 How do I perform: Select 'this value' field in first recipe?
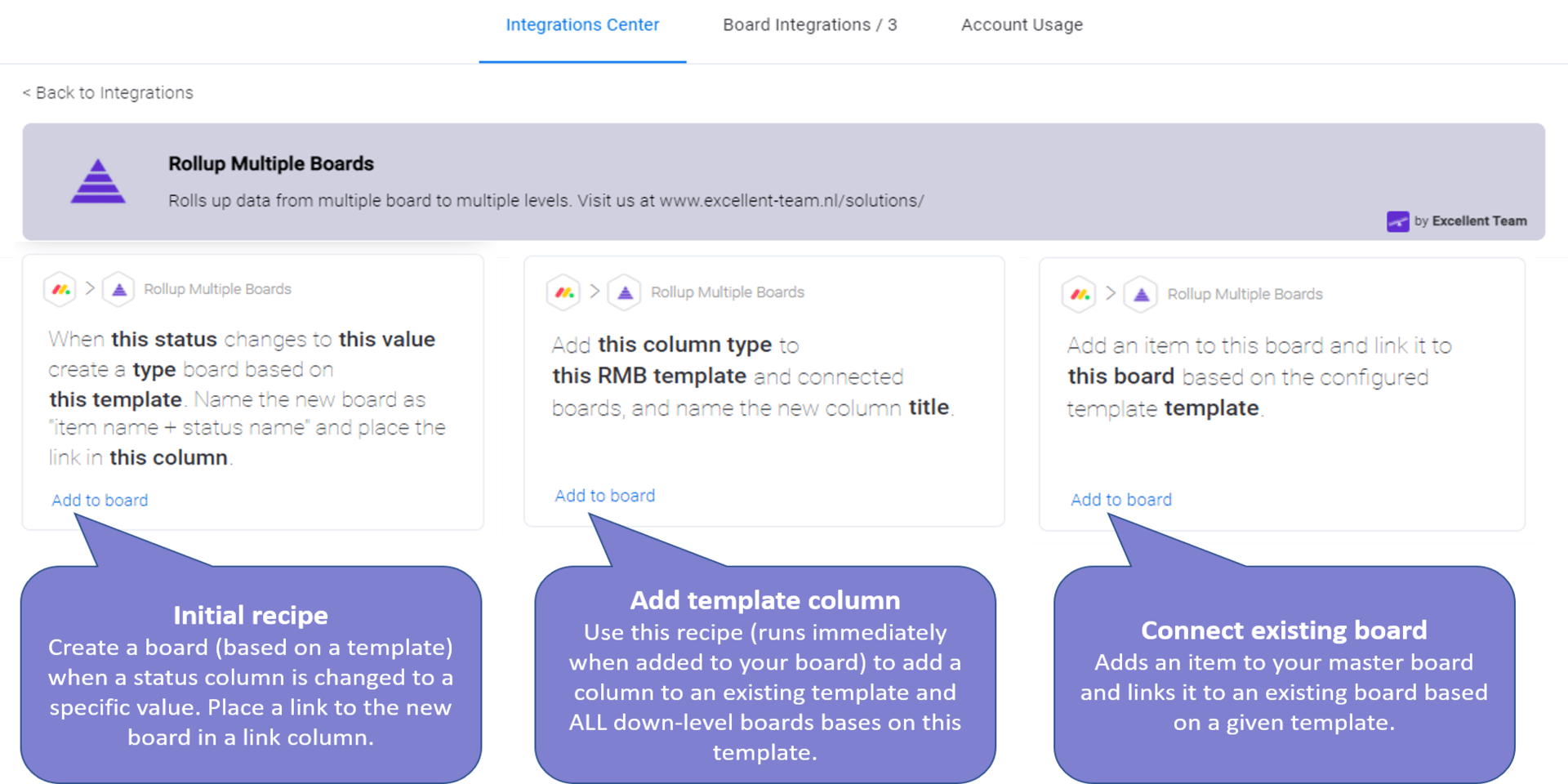387,339
